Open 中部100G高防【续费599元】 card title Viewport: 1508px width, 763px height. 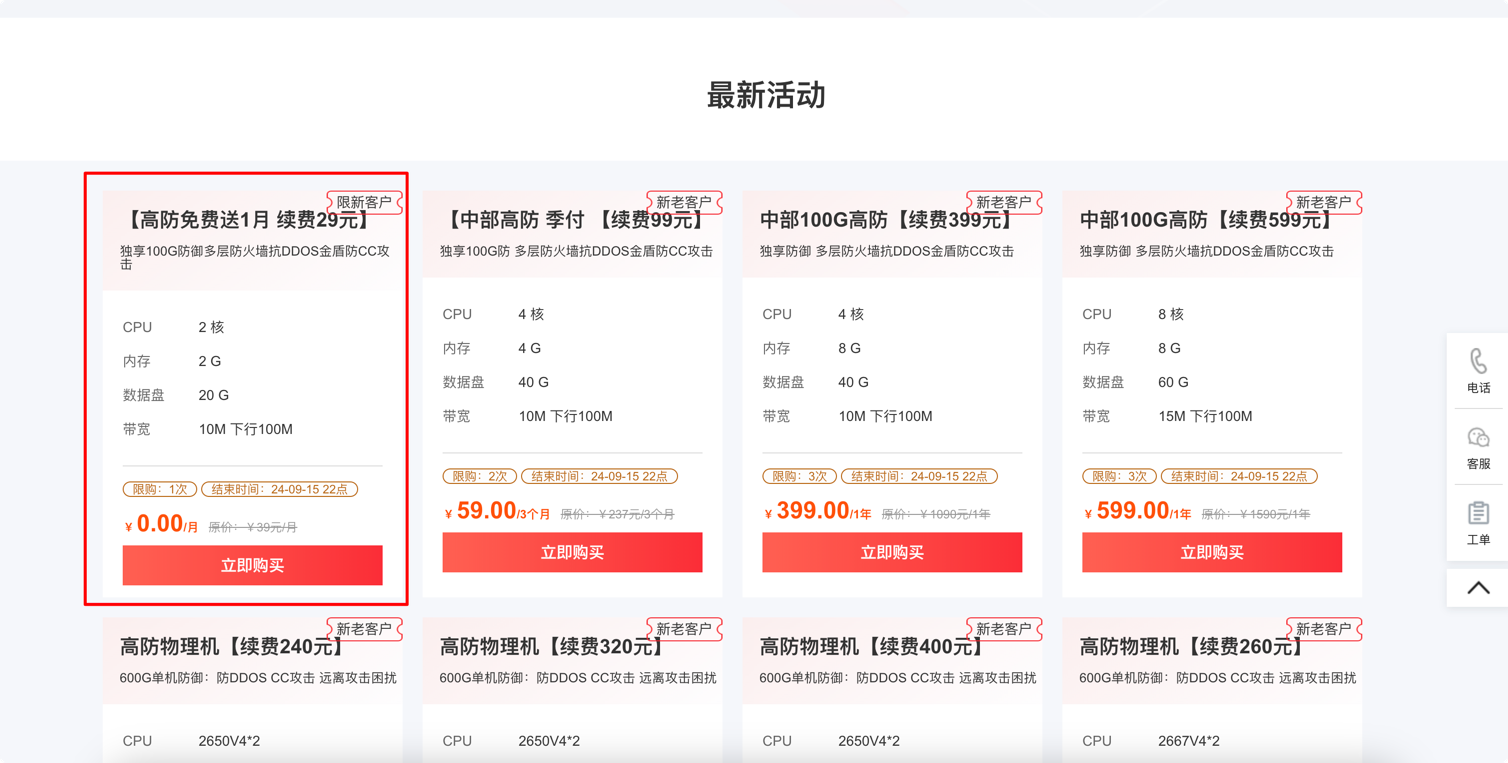(1207, 220)
